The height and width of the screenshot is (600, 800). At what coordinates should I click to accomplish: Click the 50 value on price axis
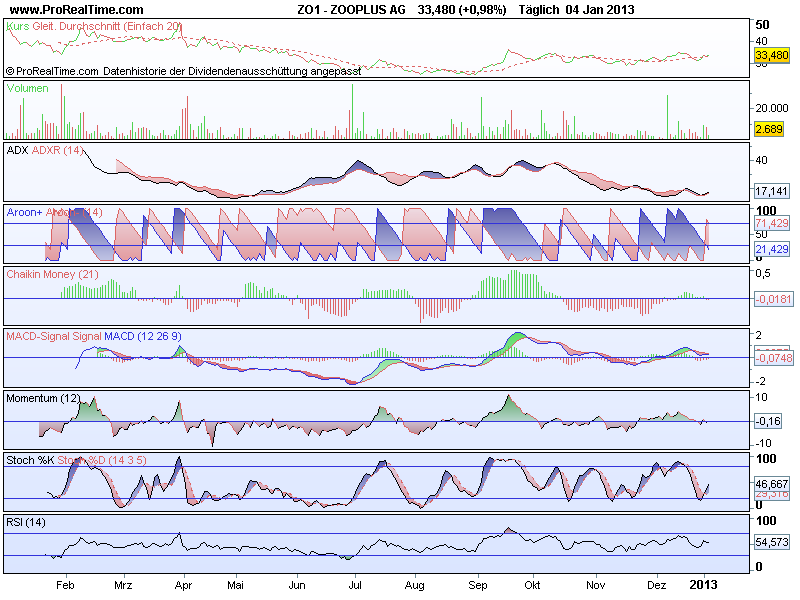762,25
